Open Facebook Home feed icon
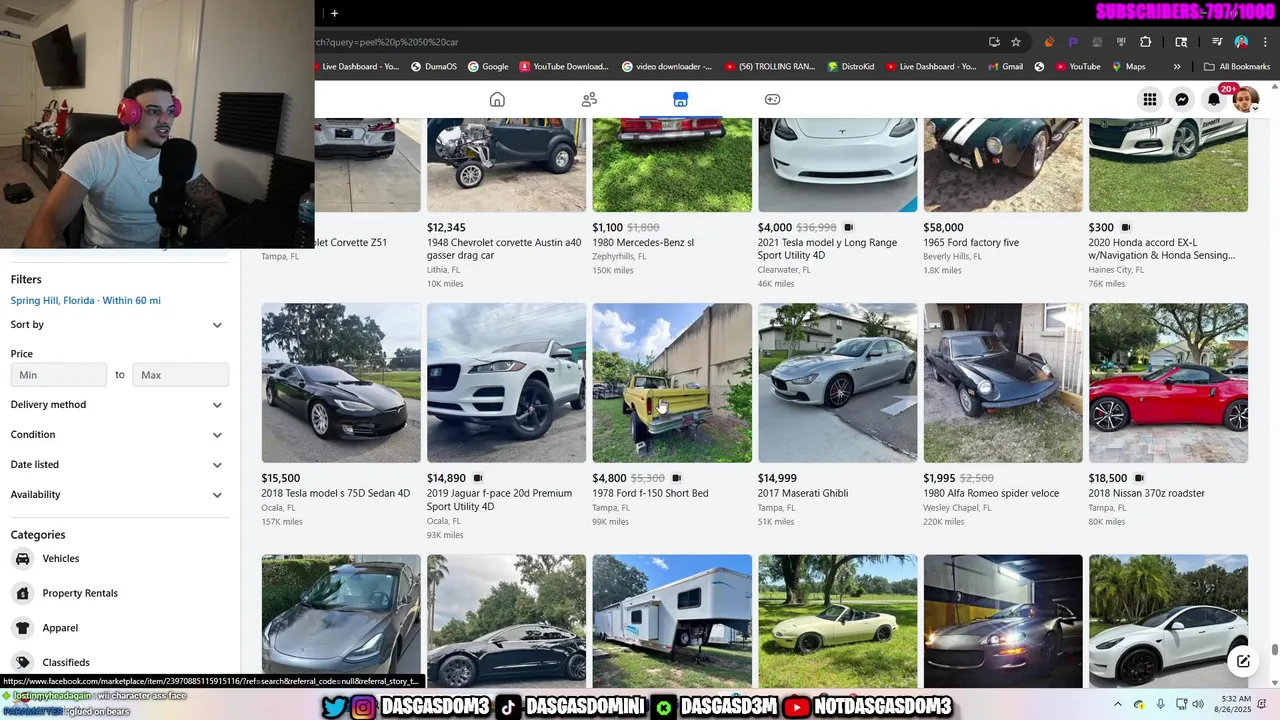Viewport: 1280px width, 720px height. [x=497, y=99]
